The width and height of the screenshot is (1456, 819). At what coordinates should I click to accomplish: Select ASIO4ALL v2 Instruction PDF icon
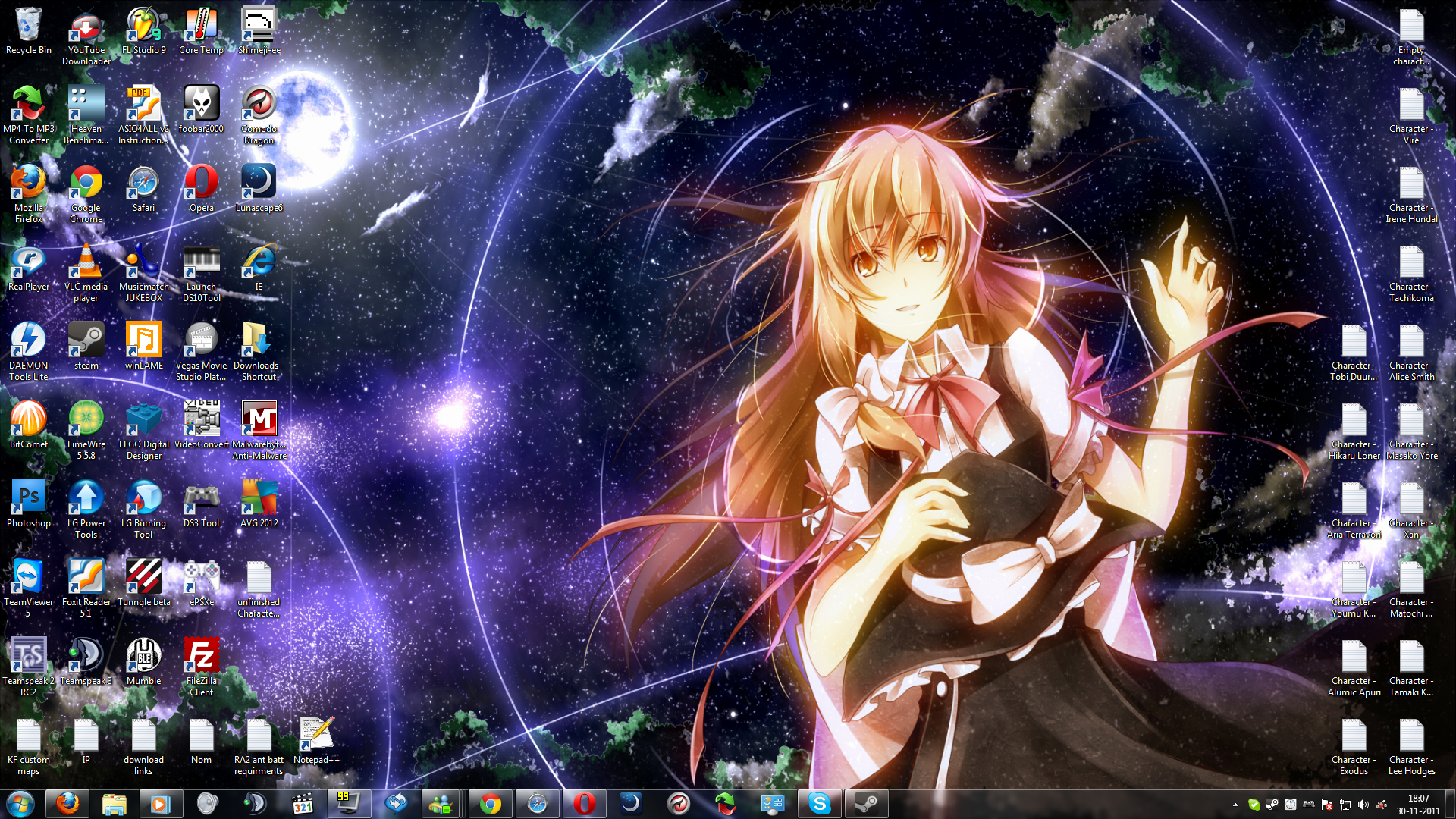tap(144, 115)
